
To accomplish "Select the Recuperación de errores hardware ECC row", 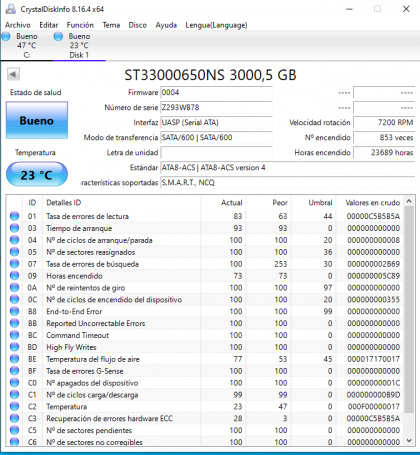I will [205, 418].
